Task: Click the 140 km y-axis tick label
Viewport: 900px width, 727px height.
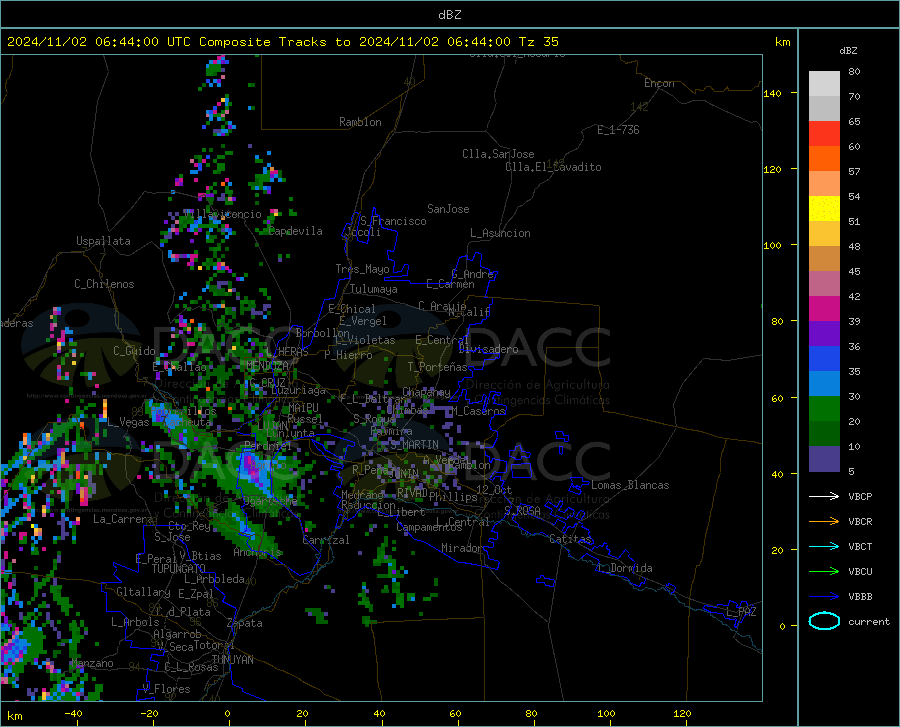Action: click(772, 93)
